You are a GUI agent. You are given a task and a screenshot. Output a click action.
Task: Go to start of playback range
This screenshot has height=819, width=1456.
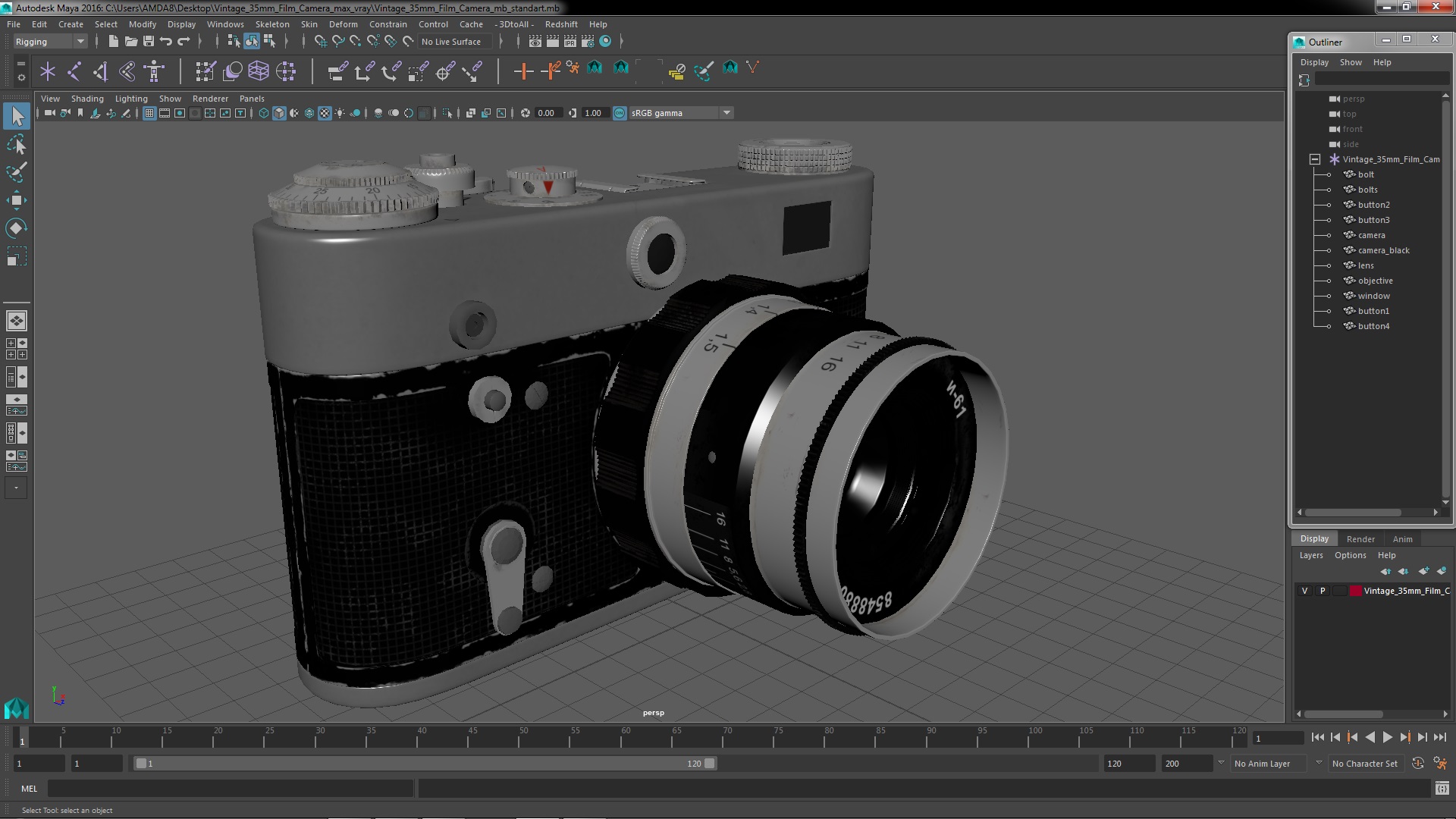pyautogui.click(x=1317, y=737)
